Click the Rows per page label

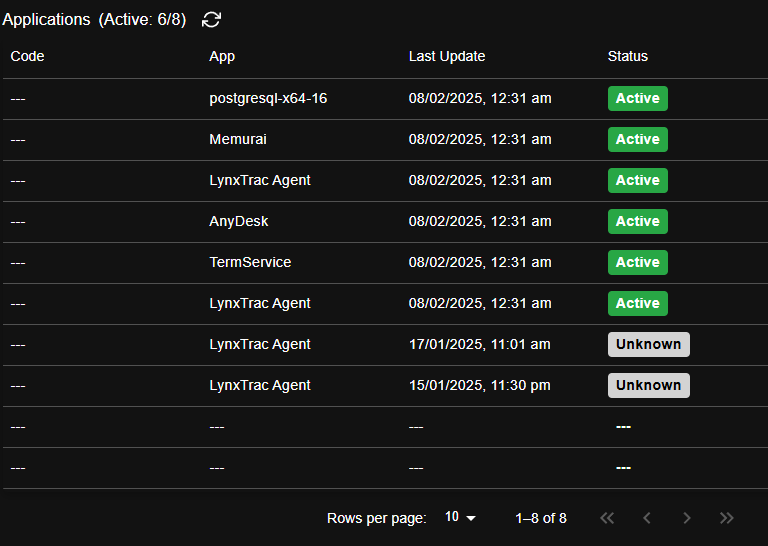tap(377, 518)
